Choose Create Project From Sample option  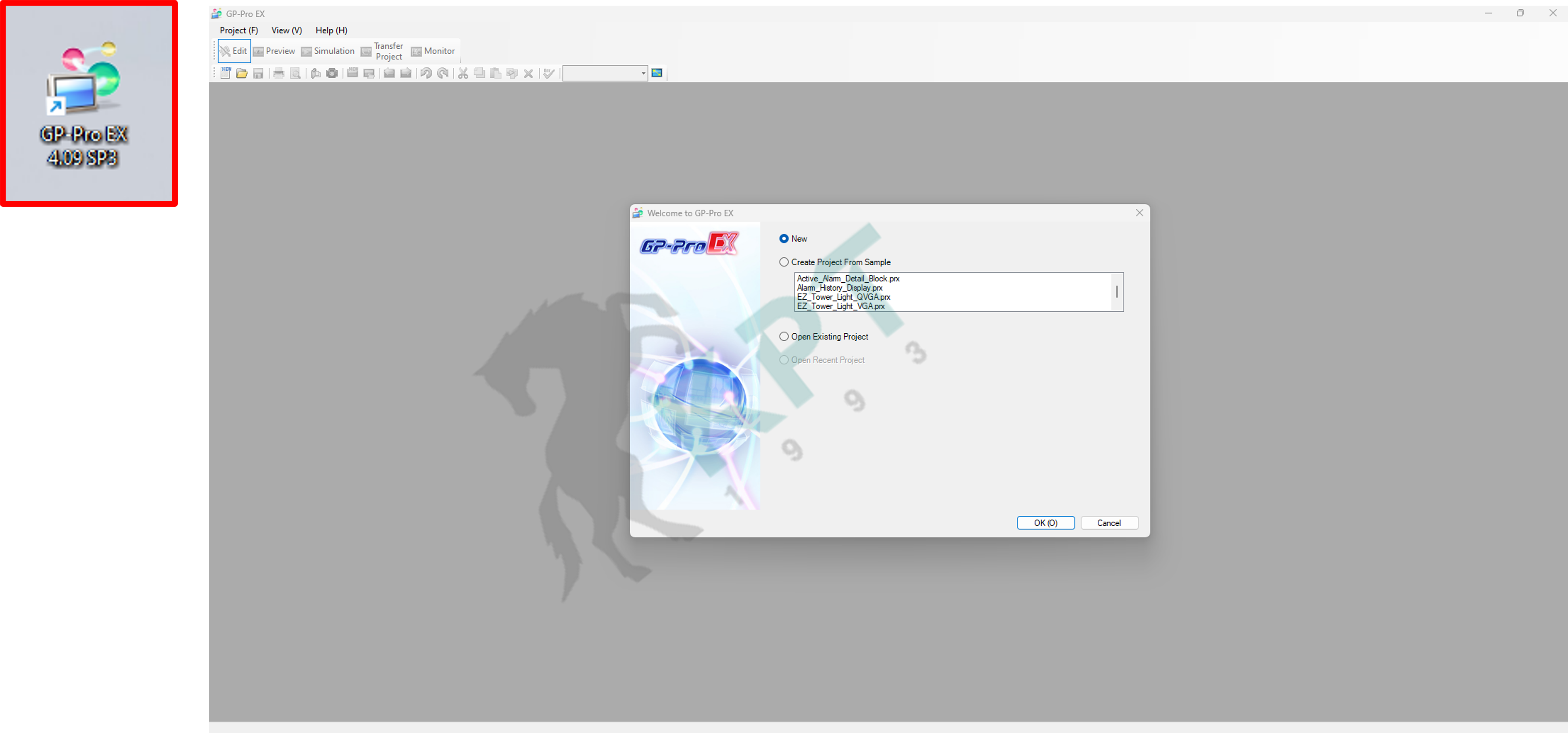click(x=784, y=262)
